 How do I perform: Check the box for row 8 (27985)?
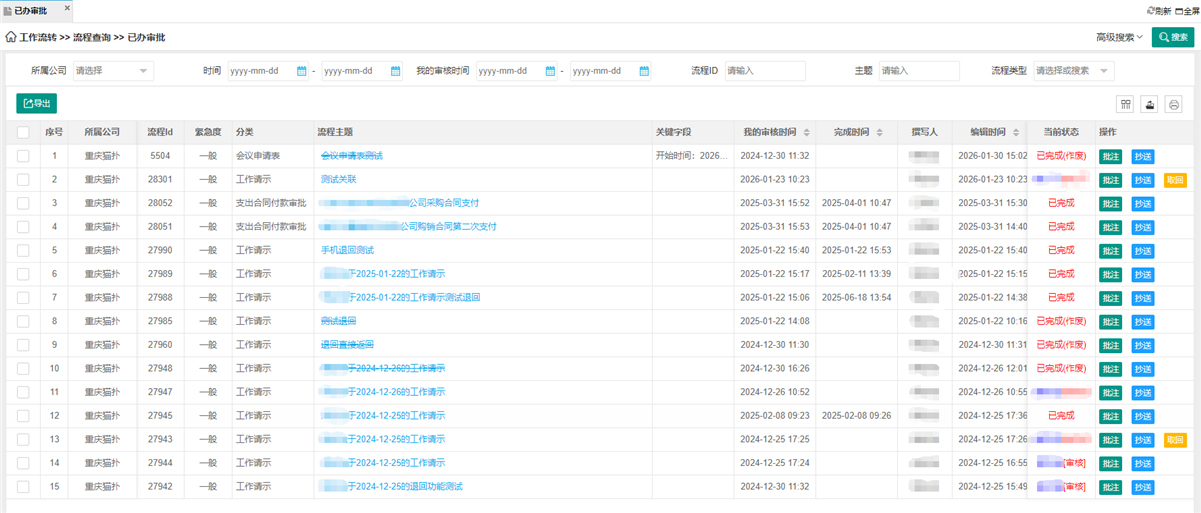[x=23, y=321]
